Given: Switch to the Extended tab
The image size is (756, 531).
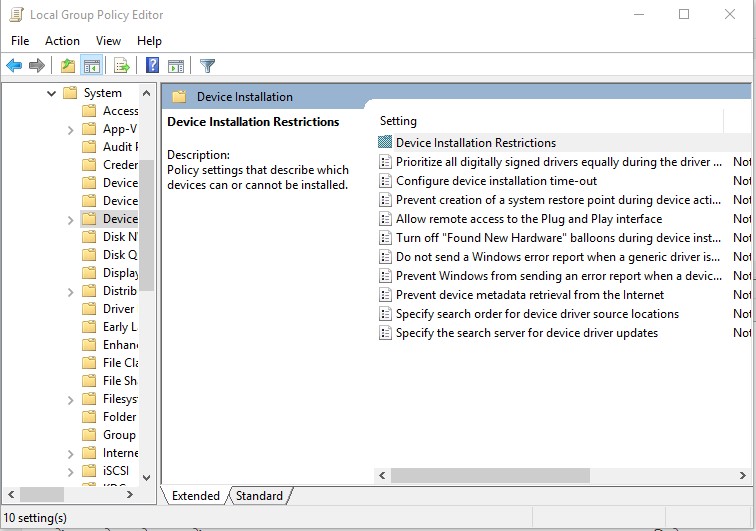Looking at the screenshot, I should click(195, 496).
